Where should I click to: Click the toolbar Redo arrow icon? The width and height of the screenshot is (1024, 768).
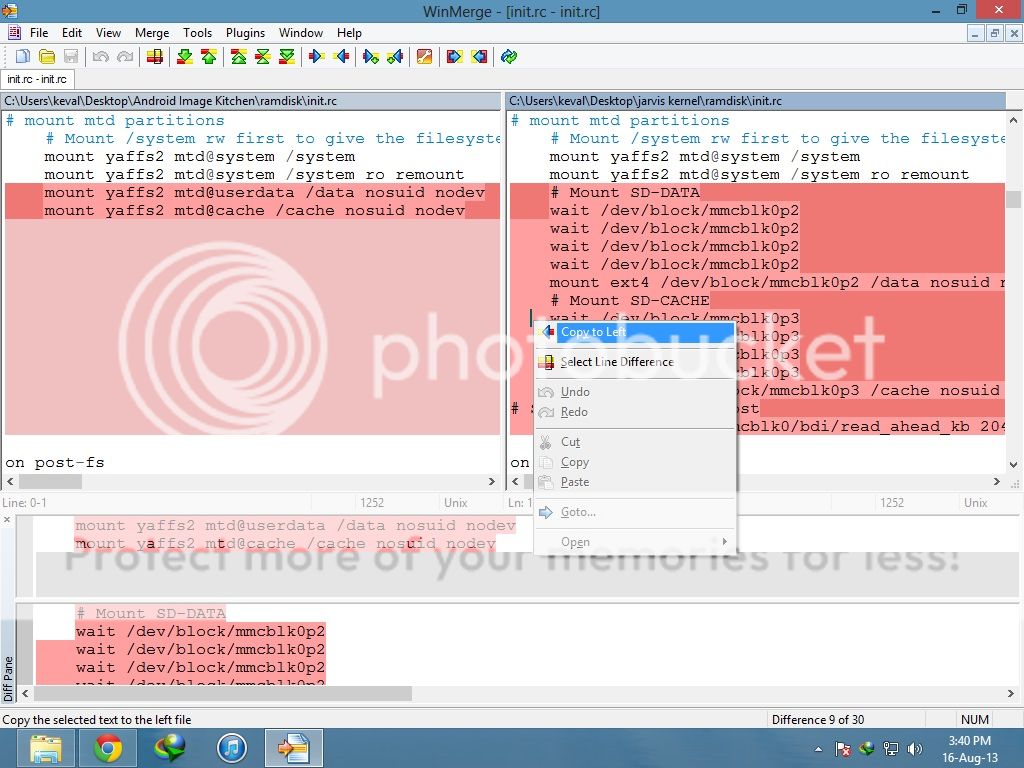coord(125,57)
